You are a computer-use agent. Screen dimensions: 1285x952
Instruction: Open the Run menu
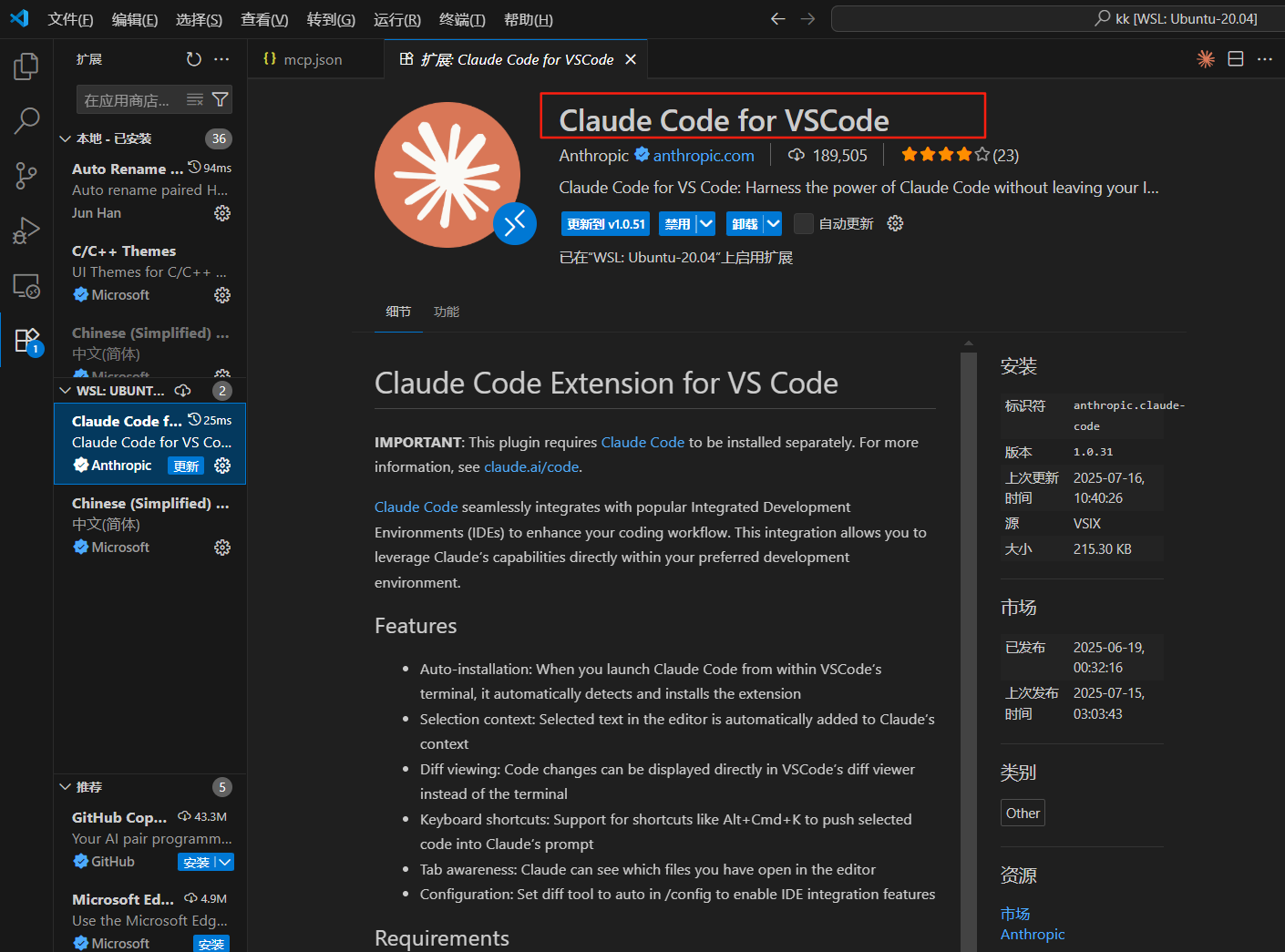coord(397,19)
